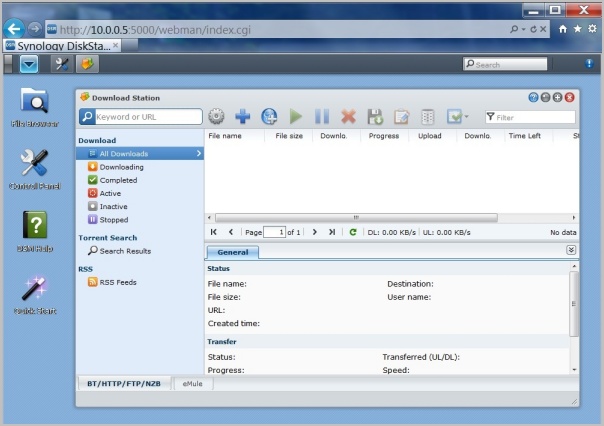
Task: Click the Filter input field
Action: tap(530, 117)
